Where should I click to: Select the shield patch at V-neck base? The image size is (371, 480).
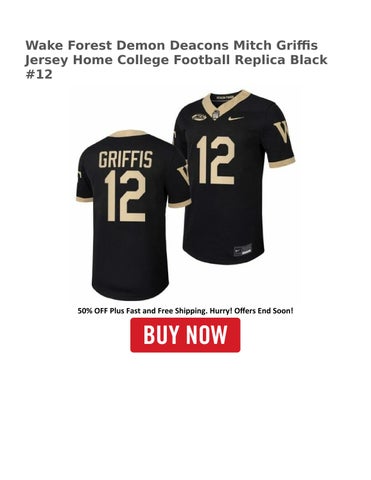(x=216, y=115)
